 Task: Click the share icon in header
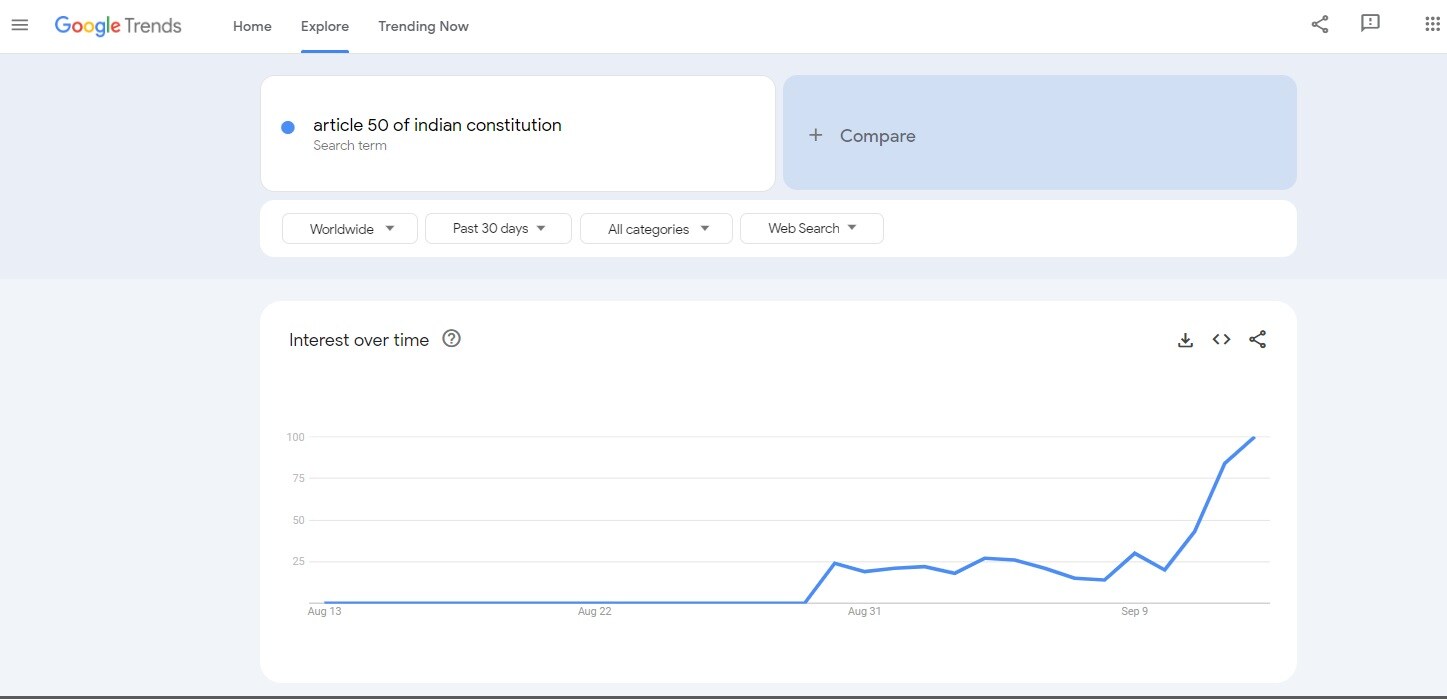pyautogui.click(x=1319, y=25)
